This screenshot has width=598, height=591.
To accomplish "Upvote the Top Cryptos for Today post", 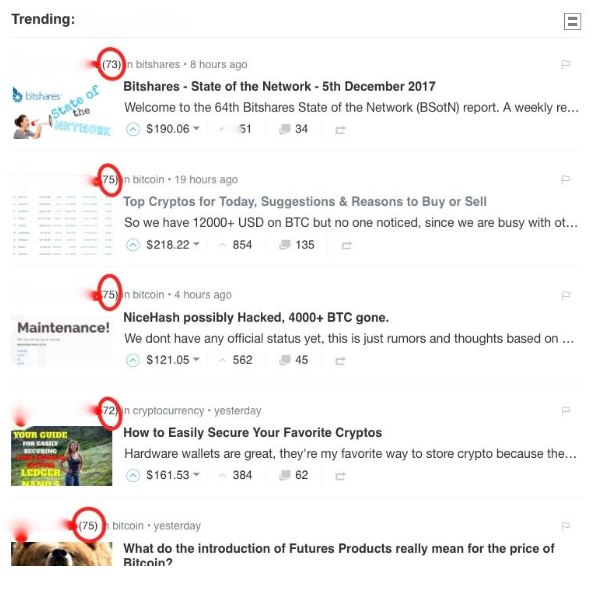I will click(x=133, y=245).
